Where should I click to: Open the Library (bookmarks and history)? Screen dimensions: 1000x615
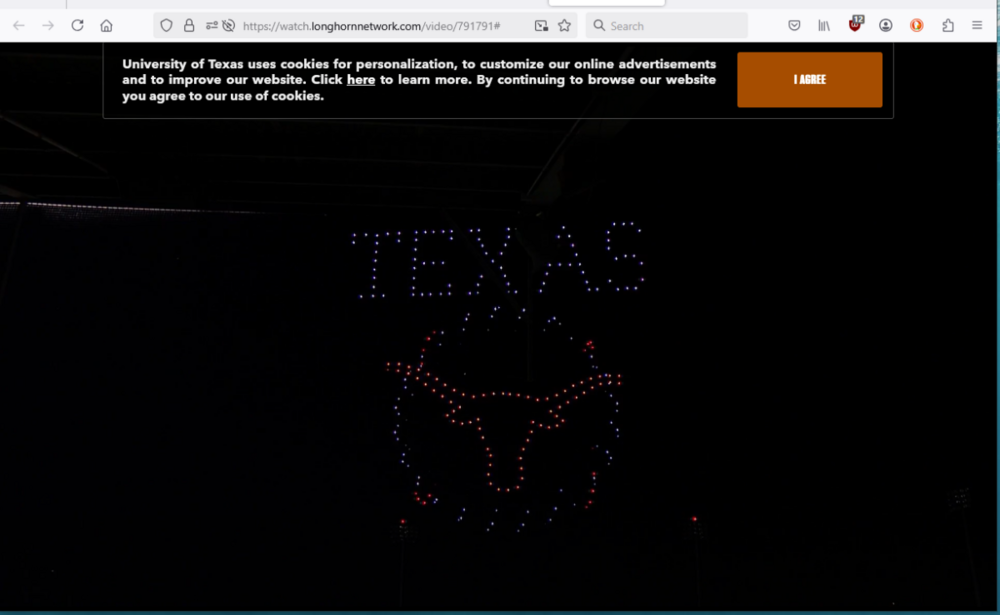coord(824,25)
